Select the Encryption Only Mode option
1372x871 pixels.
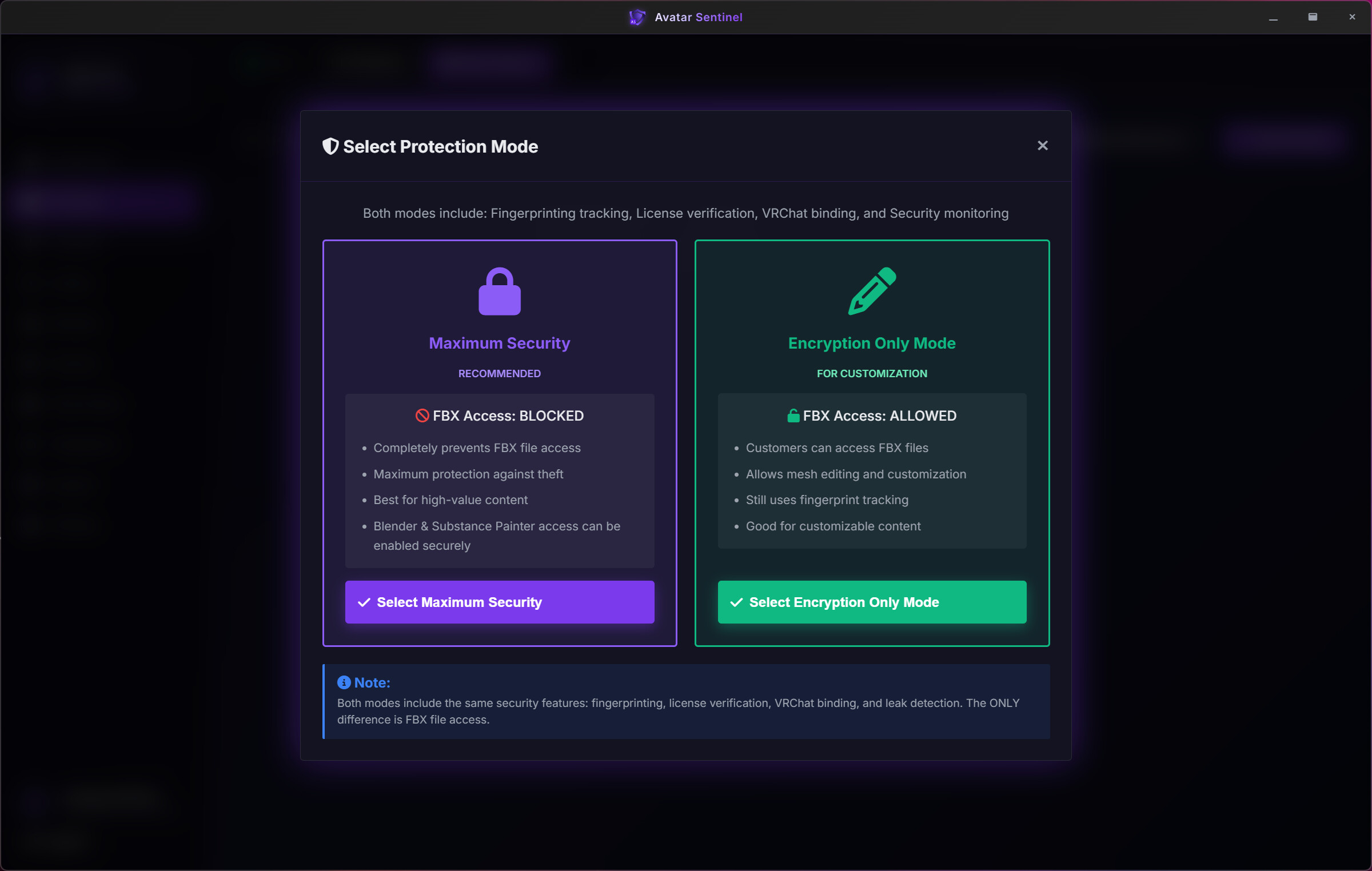coord(871,602)
